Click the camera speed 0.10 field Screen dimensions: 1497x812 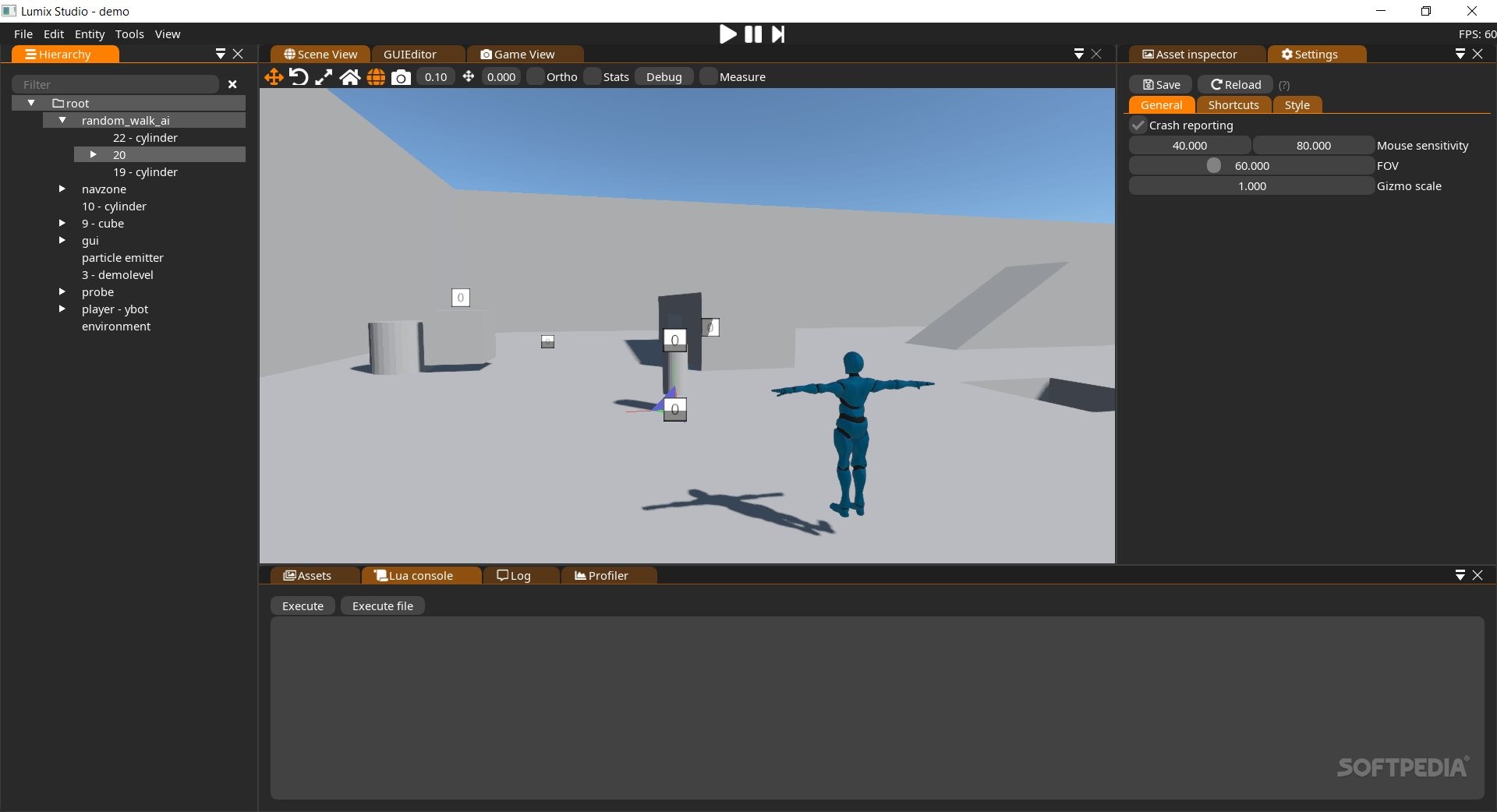[x=436, y=77]
